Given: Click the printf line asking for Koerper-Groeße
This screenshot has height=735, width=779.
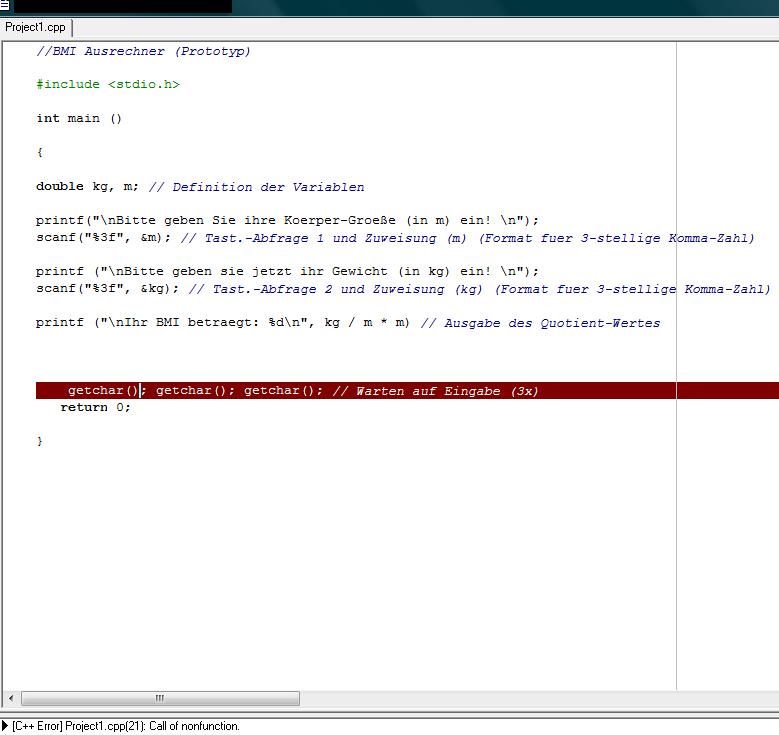Looking at the screenshot, I should coord(287,220).
